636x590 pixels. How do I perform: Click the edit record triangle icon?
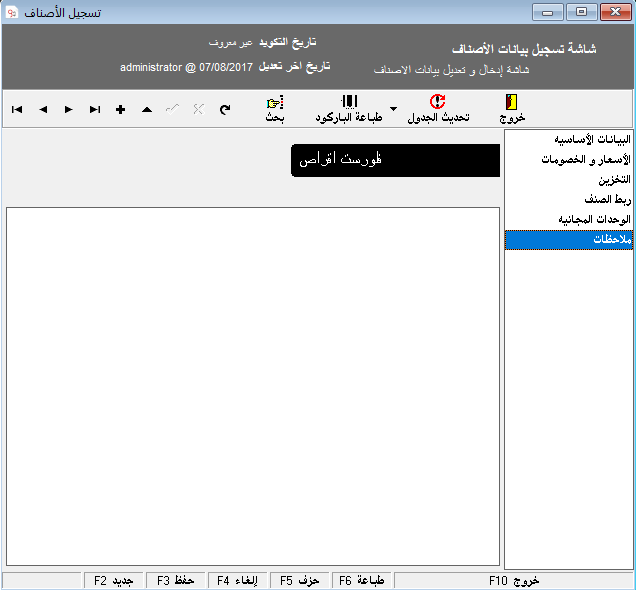147,109
